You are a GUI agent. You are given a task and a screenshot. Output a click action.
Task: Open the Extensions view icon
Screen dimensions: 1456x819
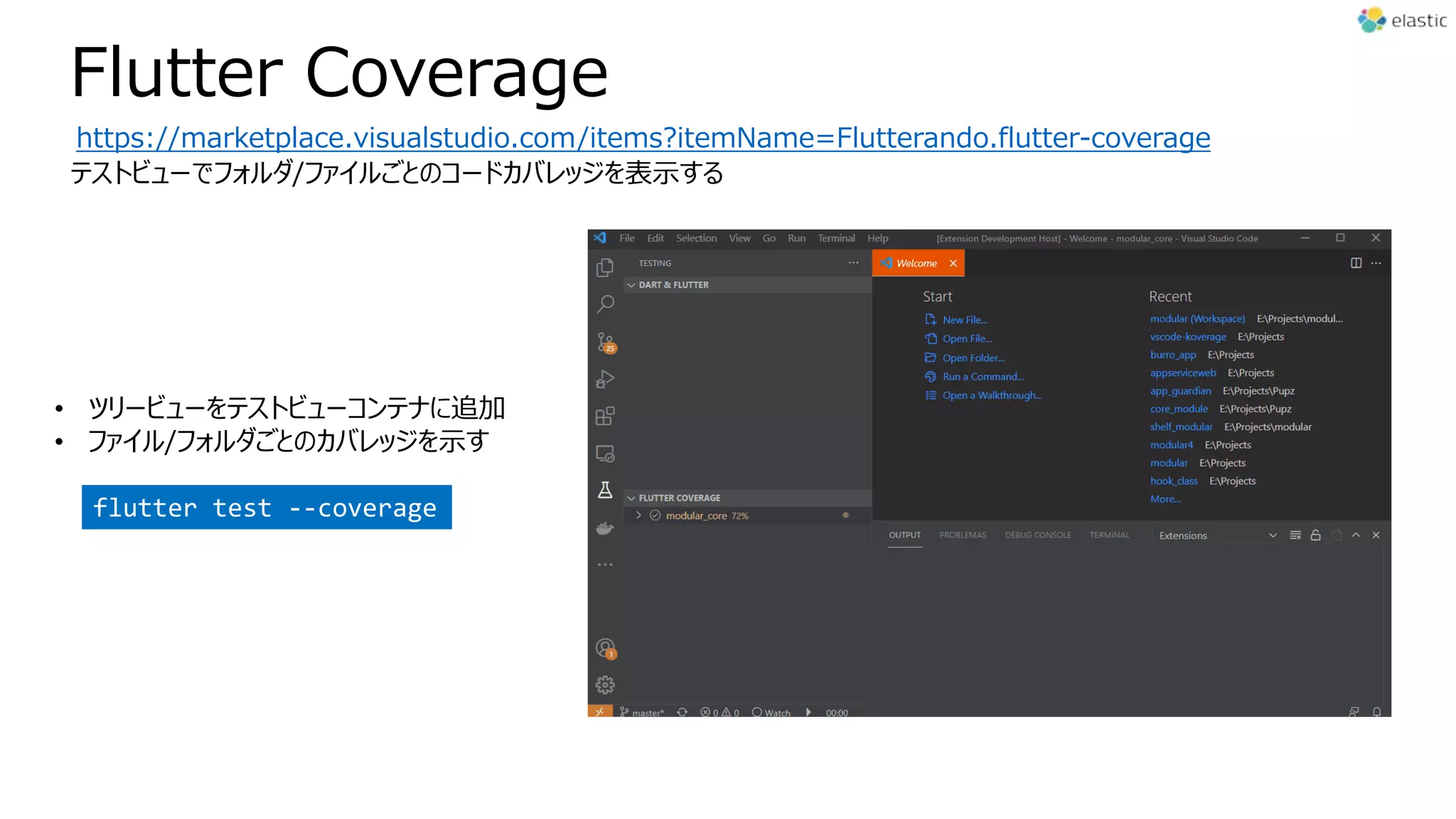tap(605, 417)
